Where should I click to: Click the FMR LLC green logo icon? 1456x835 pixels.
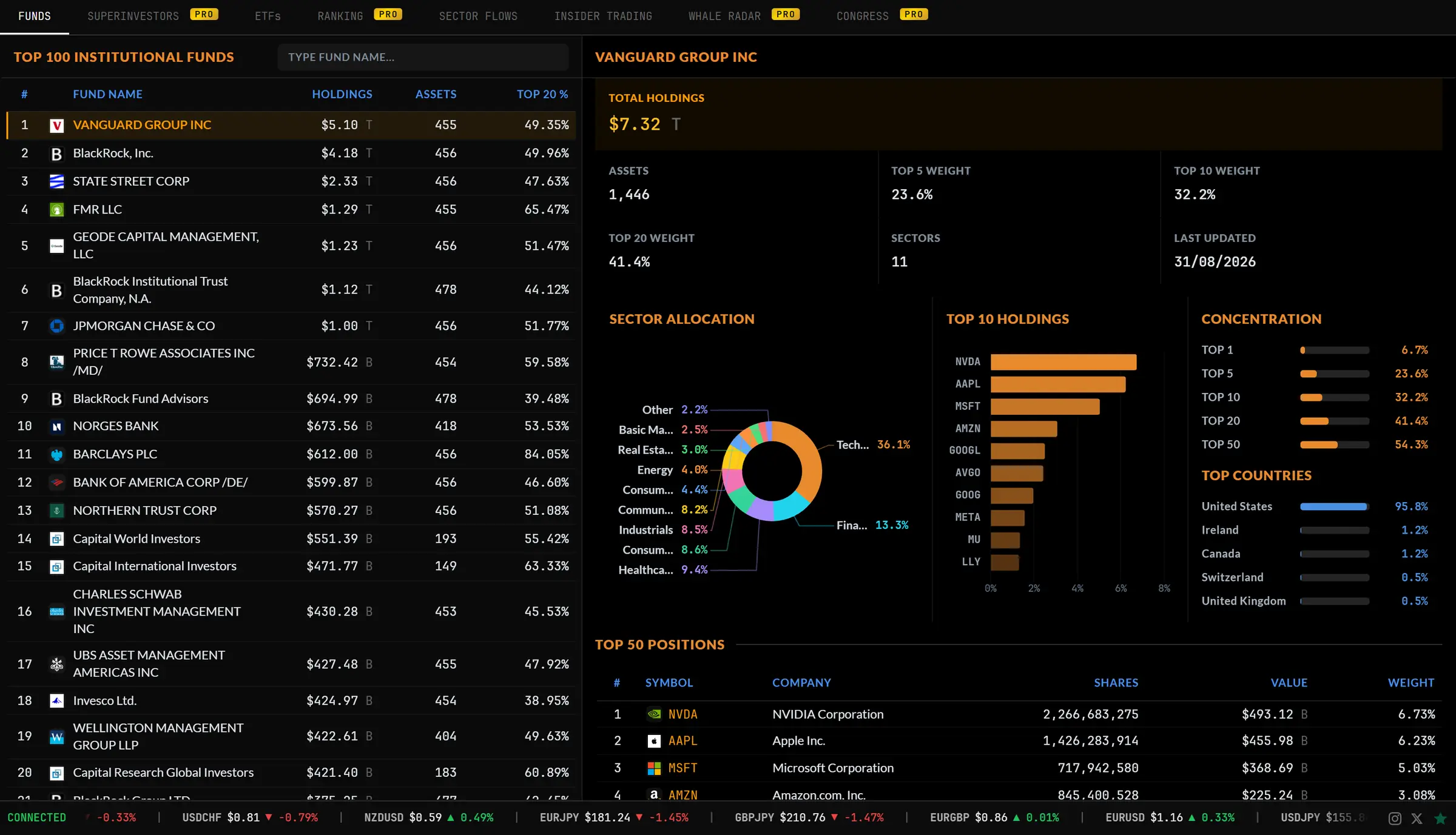click(x=56, y=210)
